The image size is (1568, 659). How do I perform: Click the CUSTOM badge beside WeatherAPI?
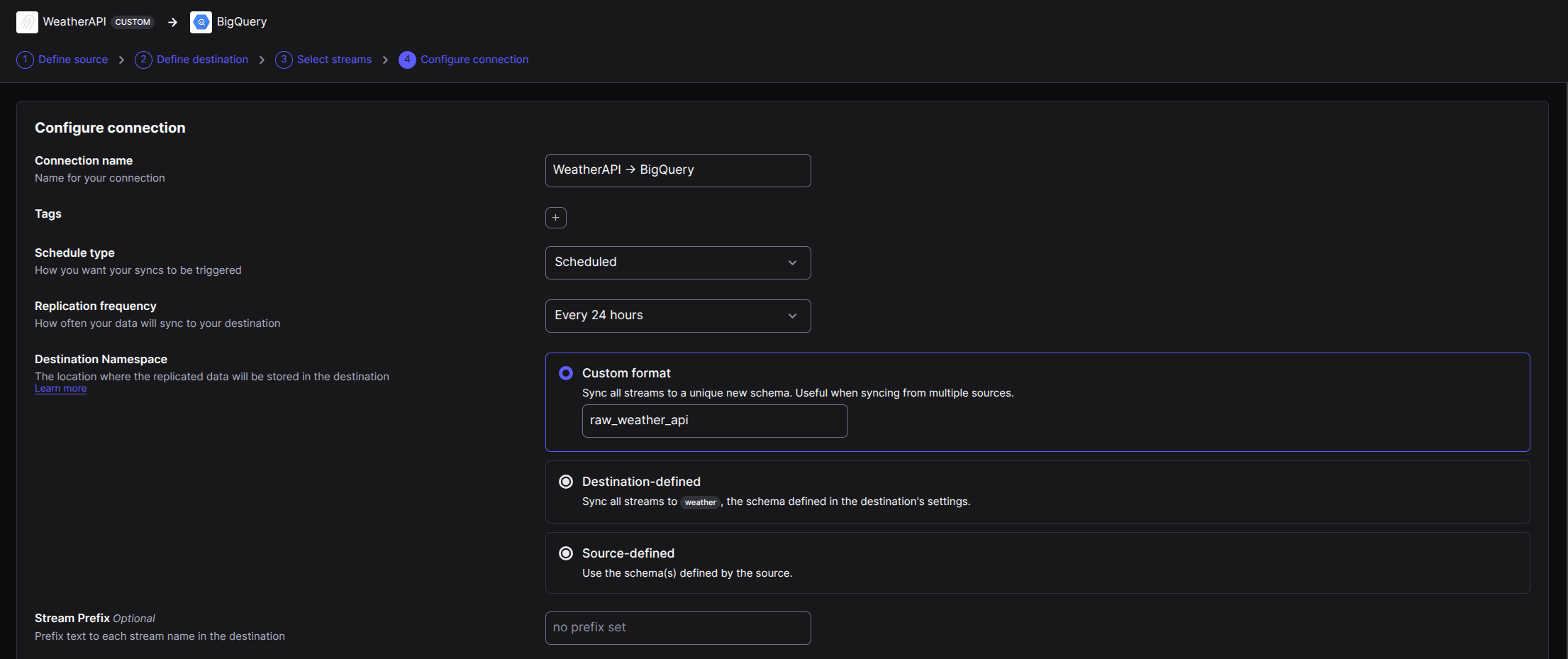[133, 22]
